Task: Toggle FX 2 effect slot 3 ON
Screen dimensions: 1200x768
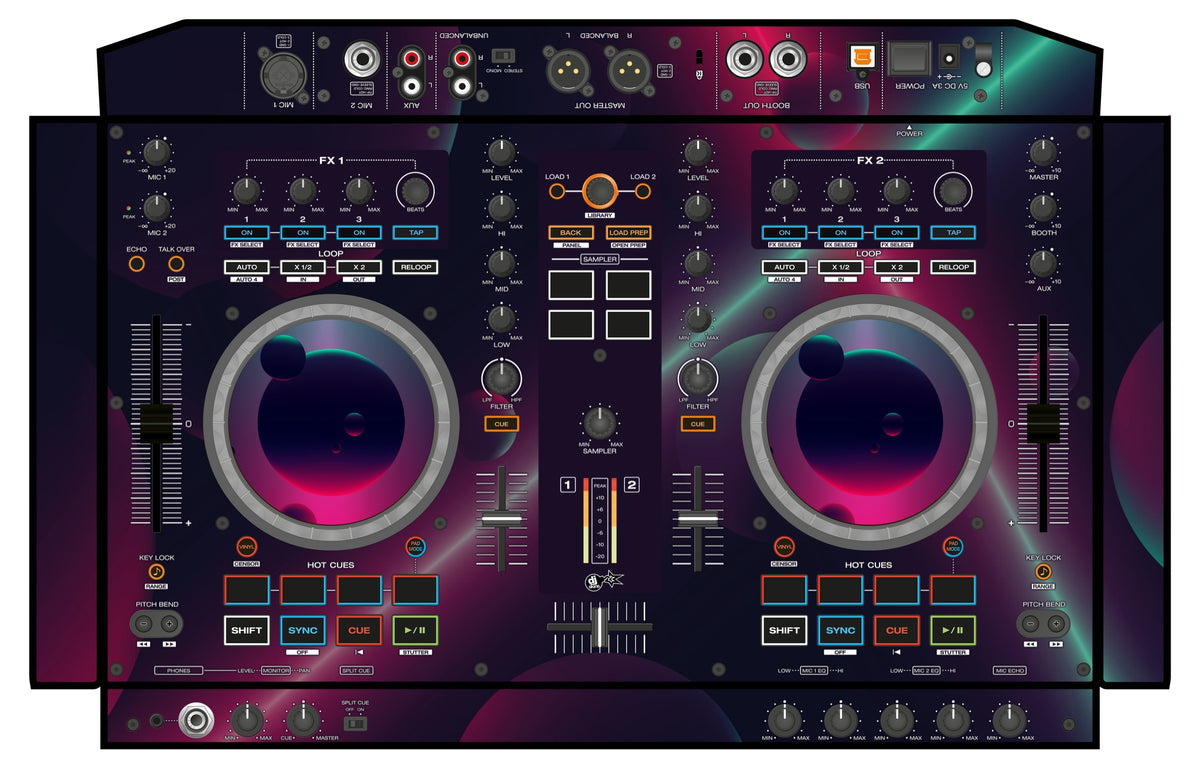Action: 897,232
